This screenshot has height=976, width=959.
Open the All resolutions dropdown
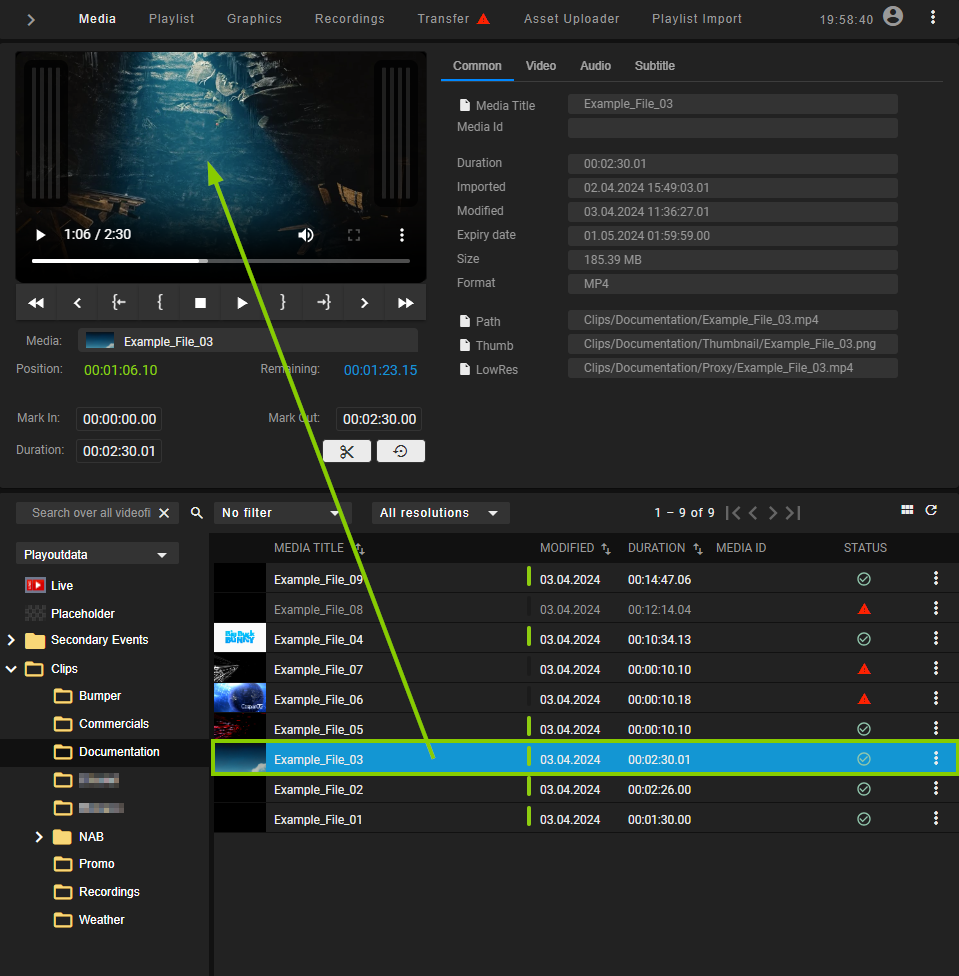tap(440, 512)
